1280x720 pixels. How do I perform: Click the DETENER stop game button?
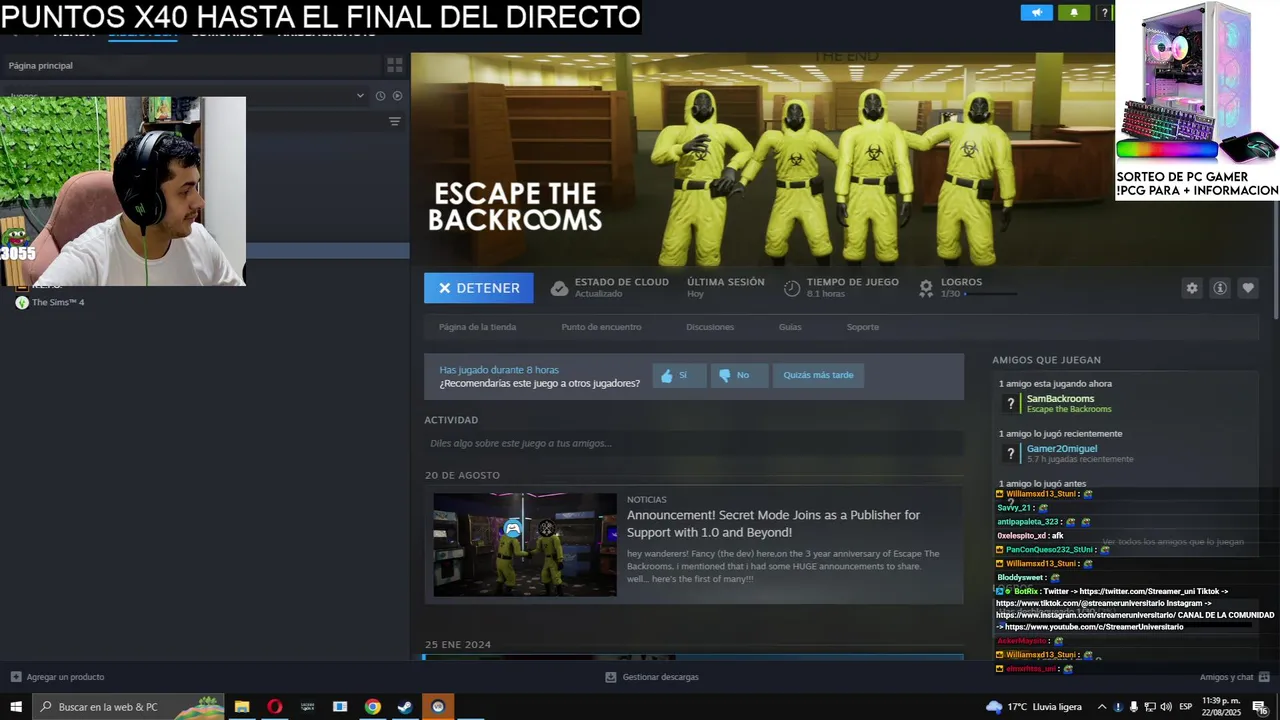point(479,288)
